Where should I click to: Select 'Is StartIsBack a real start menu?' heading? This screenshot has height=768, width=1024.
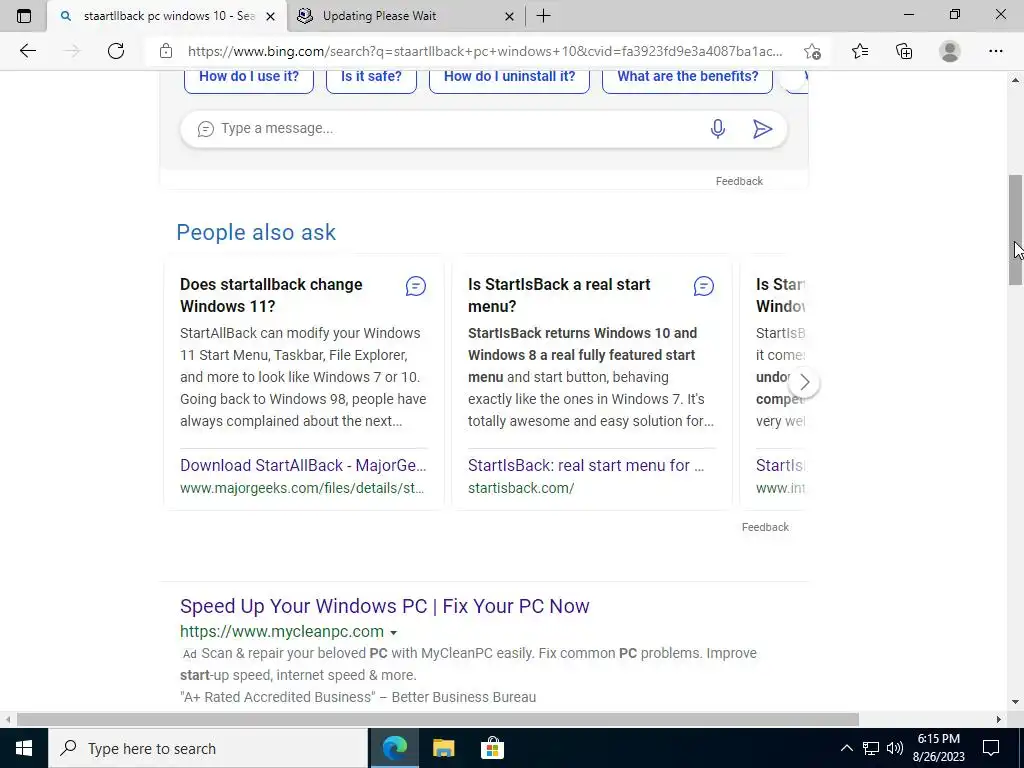(x=559, y=295)
